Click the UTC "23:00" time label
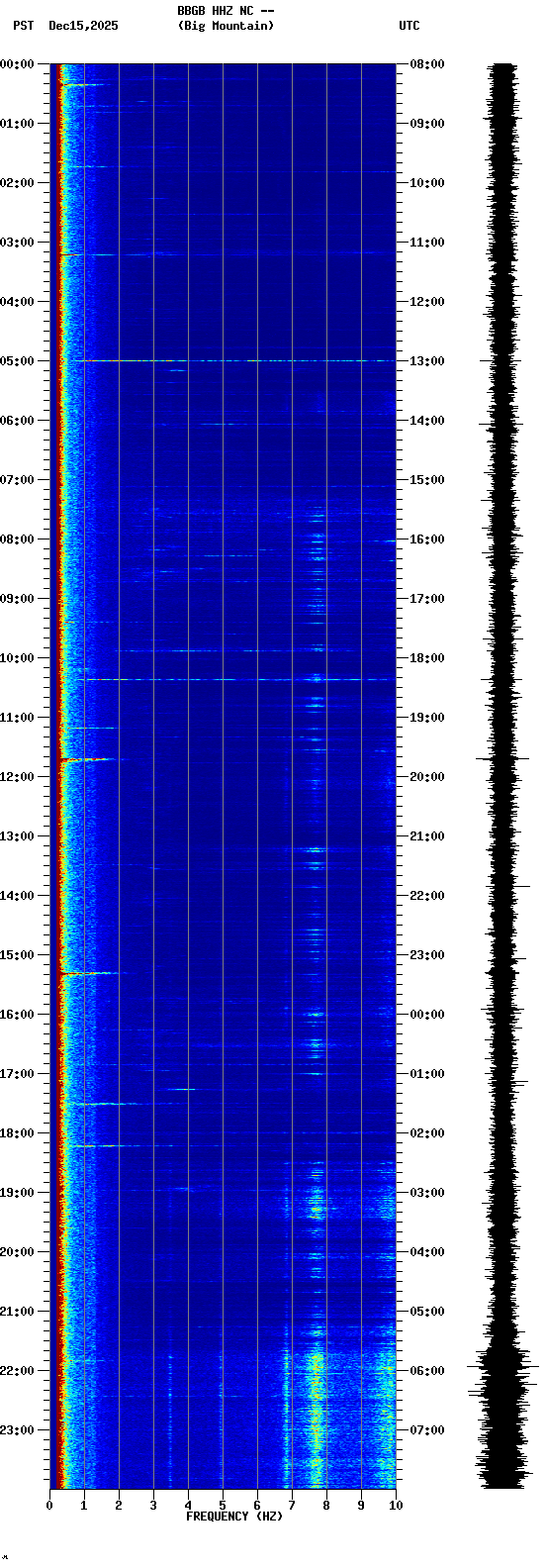 pos(427,955)
